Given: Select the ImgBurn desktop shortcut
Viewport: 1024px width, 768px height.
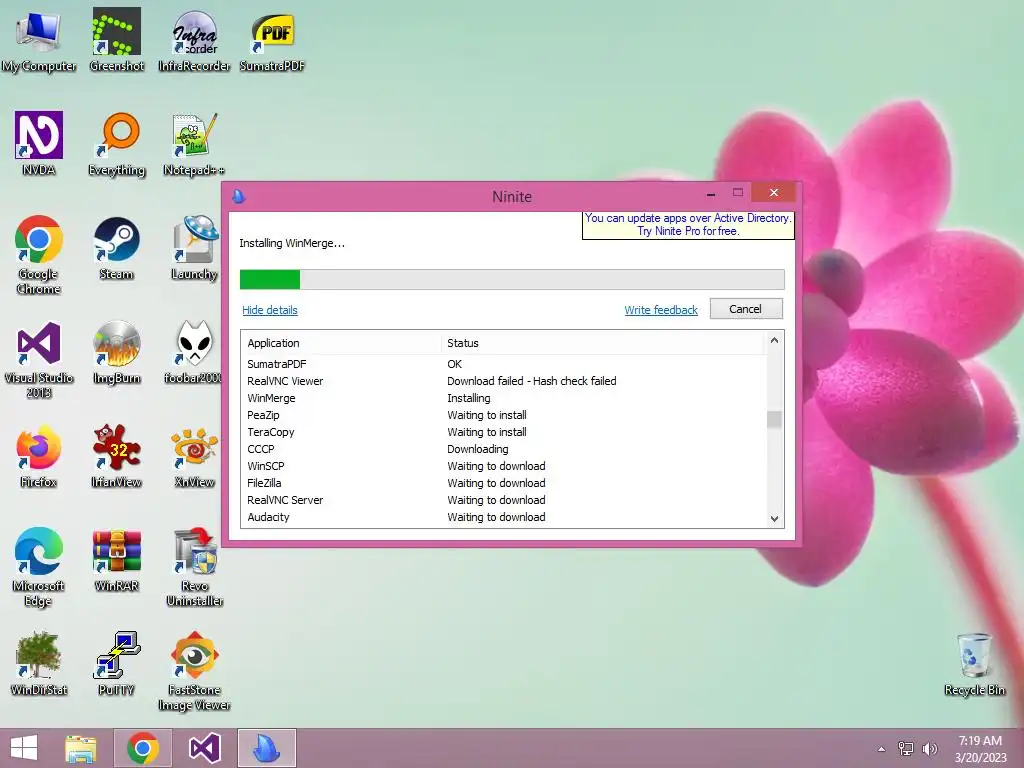Looking at the screenshot, I should [x=117, y=353].
